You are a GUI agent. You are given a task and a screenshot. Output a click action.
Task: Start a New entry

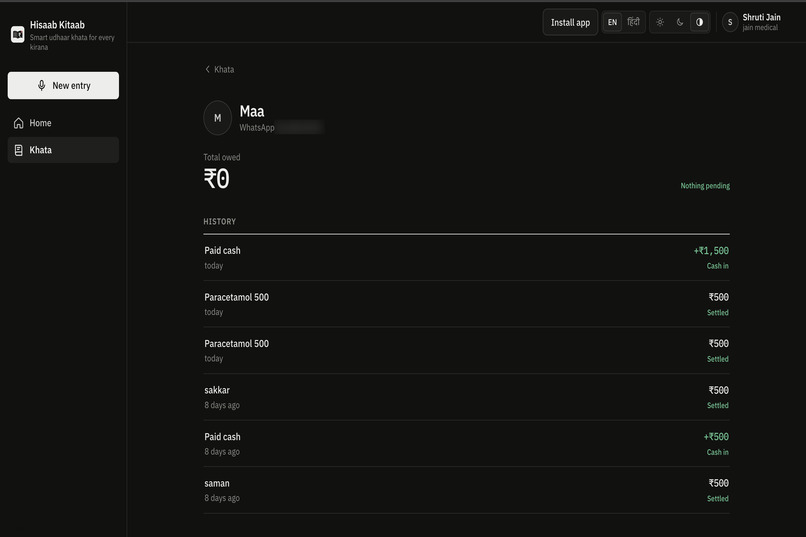point(63,85)
